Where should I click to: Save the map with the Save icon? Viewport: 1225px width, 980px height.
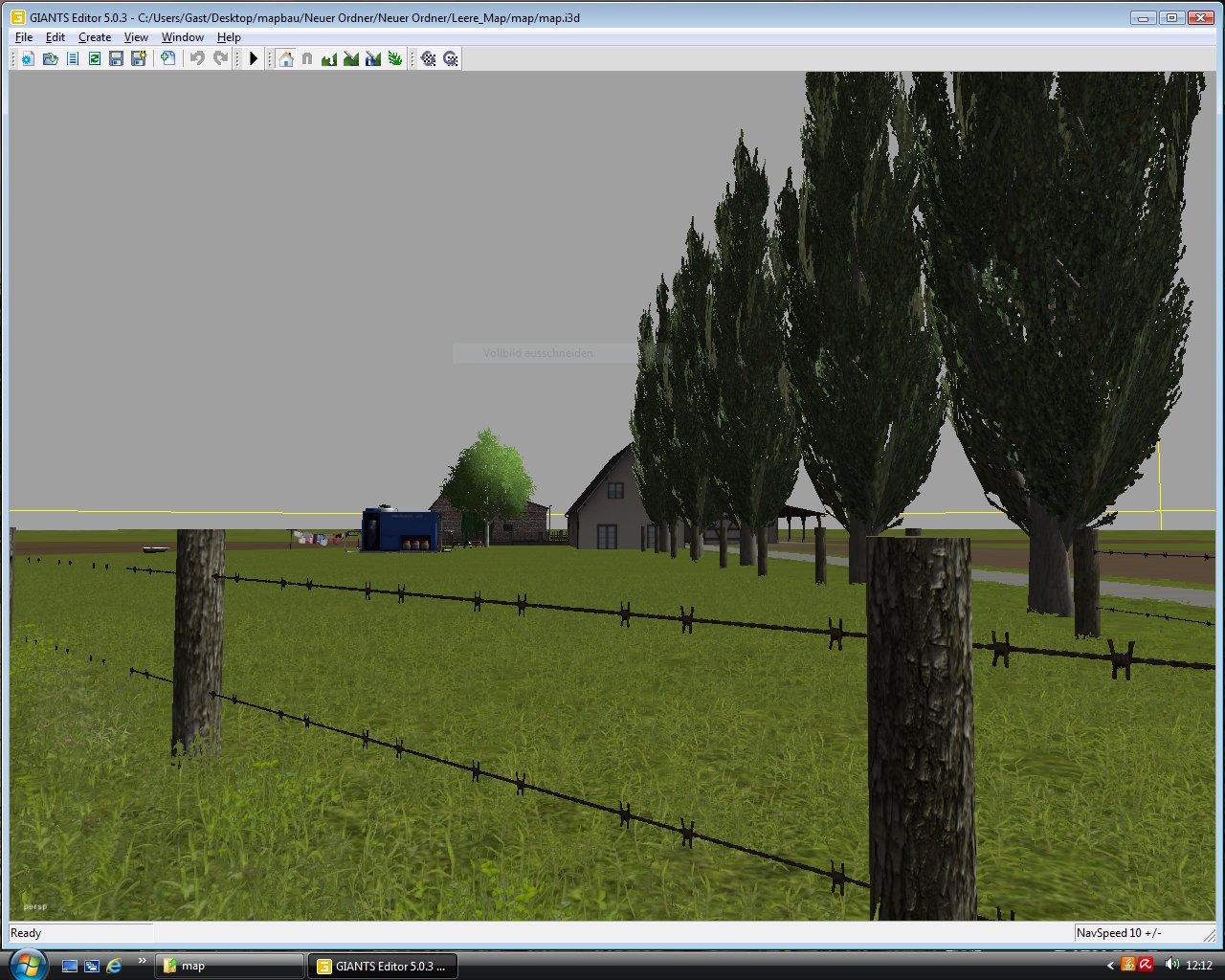coord(117,59)
